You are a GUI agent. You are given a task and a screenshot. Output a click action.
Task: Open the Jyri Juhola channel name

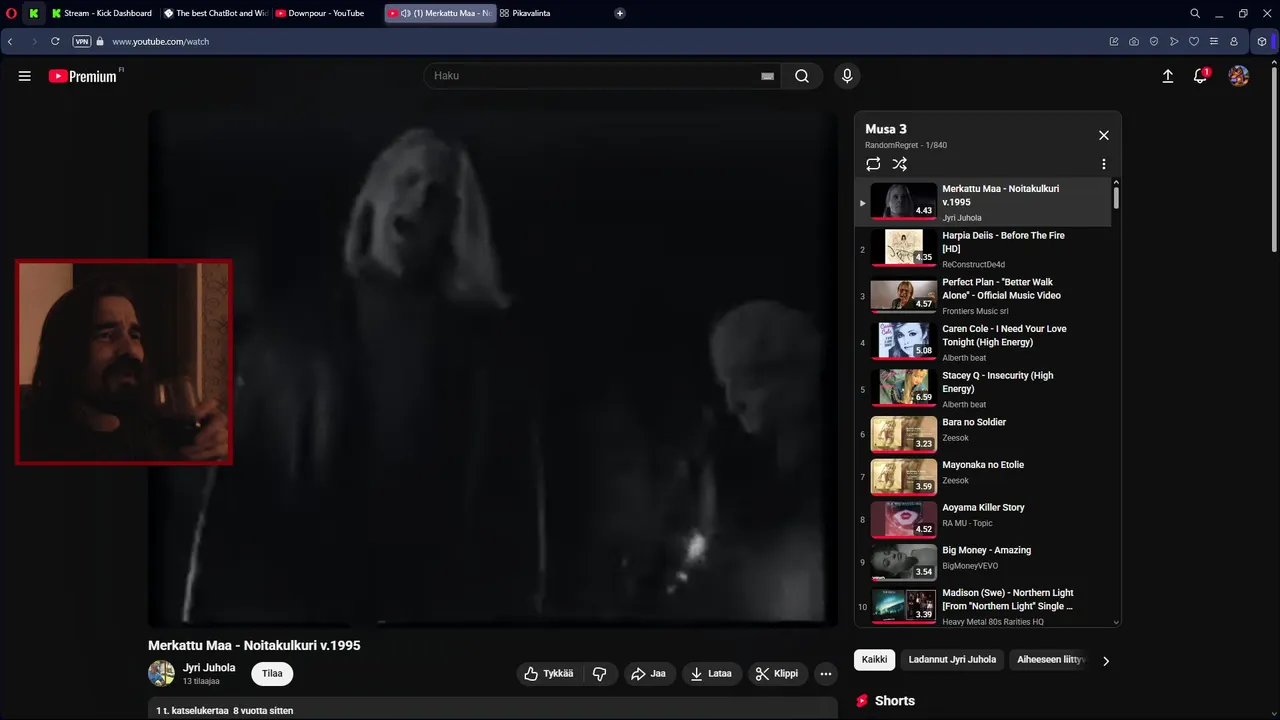point(209,668)
